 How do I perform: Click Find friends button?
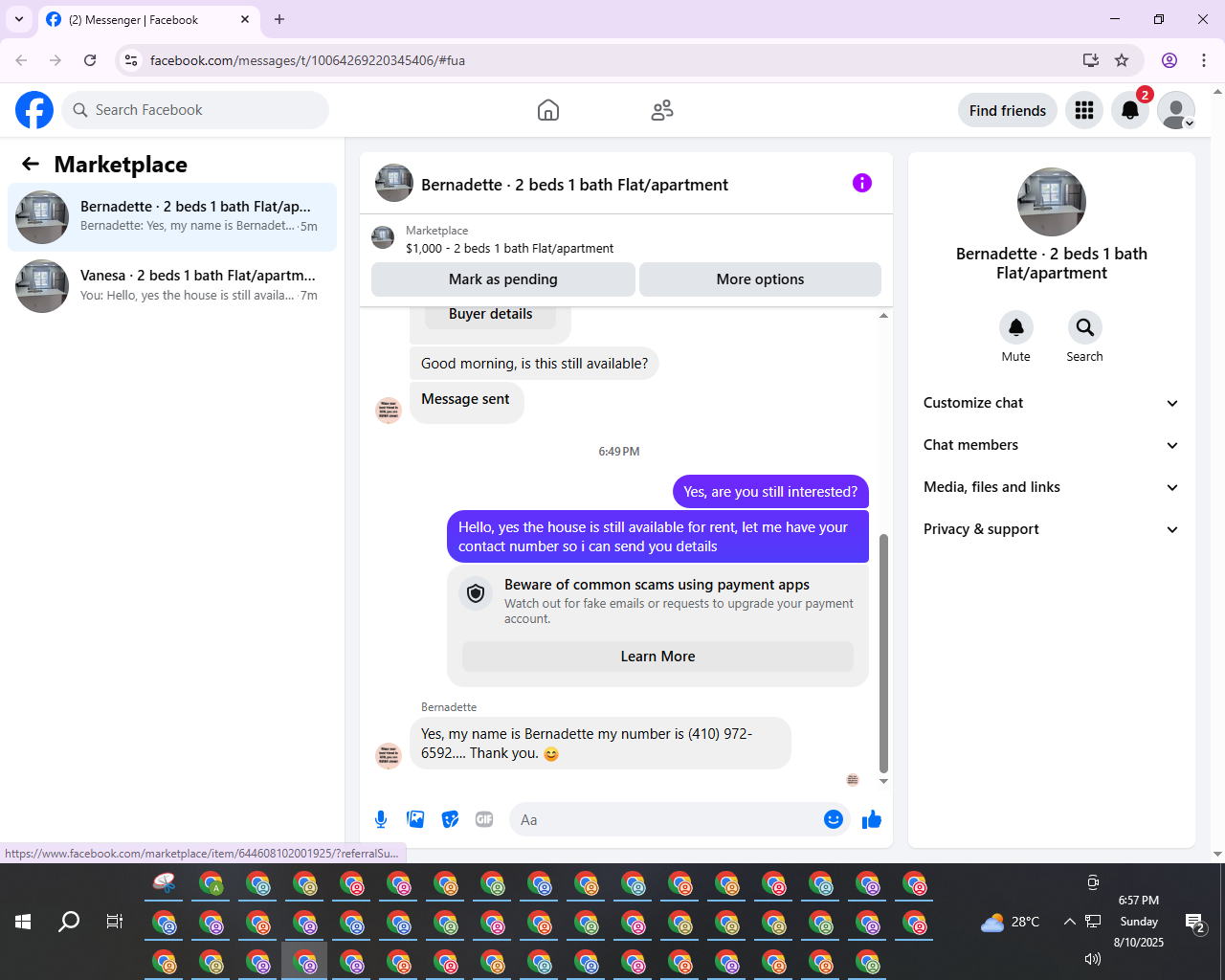point(1008,110)
